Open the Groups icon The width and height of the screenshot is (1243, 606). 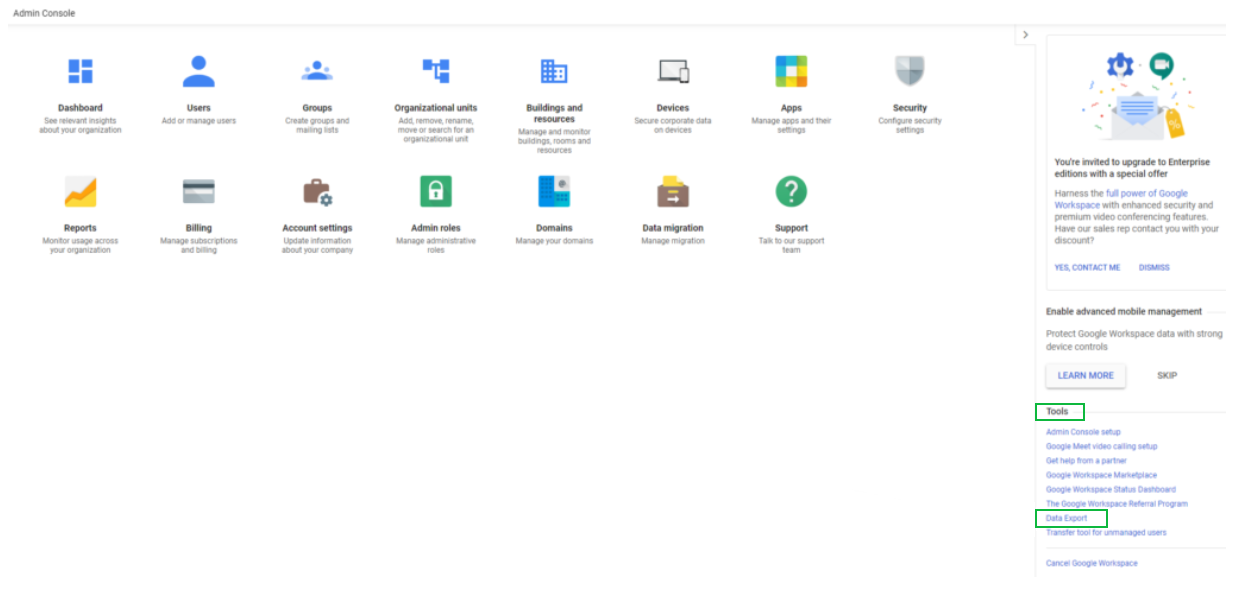coord(317,71)
